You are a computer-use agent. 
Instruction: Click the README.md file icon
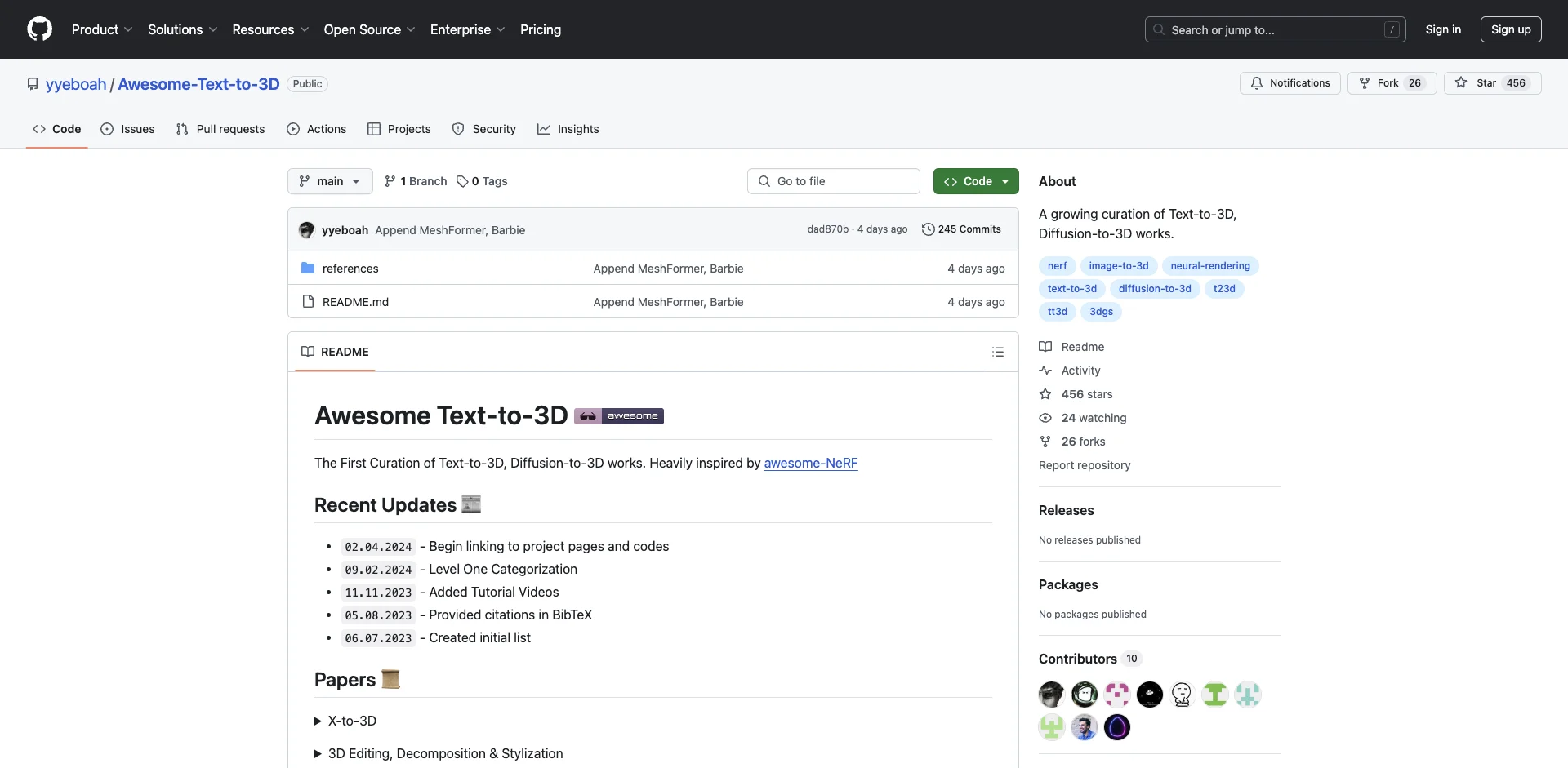308,301
